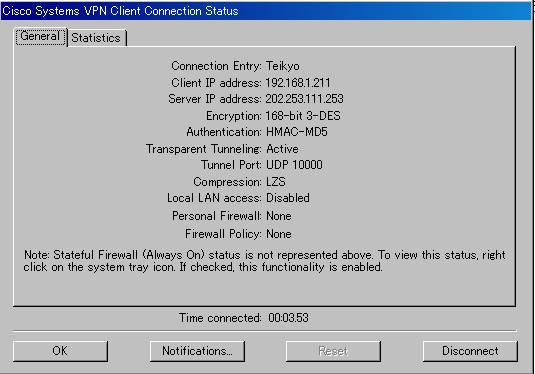This screenshot has height=374, width=535.
Task: Click the Transparent Tunneling value Active
Action: (282, 149)
